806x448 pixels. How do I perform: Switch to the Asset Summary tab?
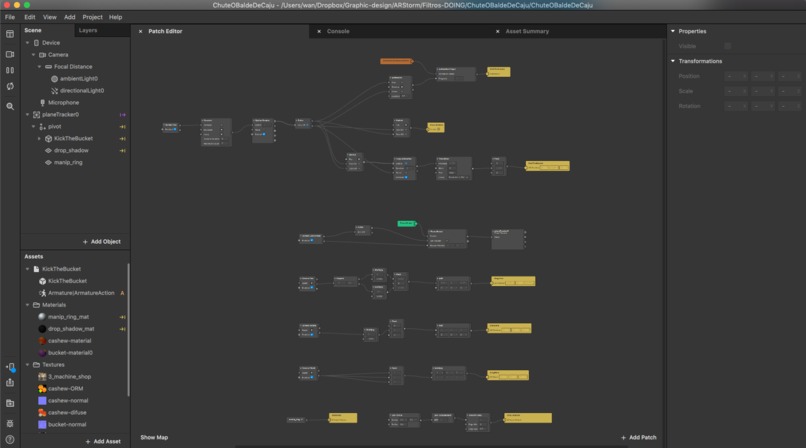527,31
